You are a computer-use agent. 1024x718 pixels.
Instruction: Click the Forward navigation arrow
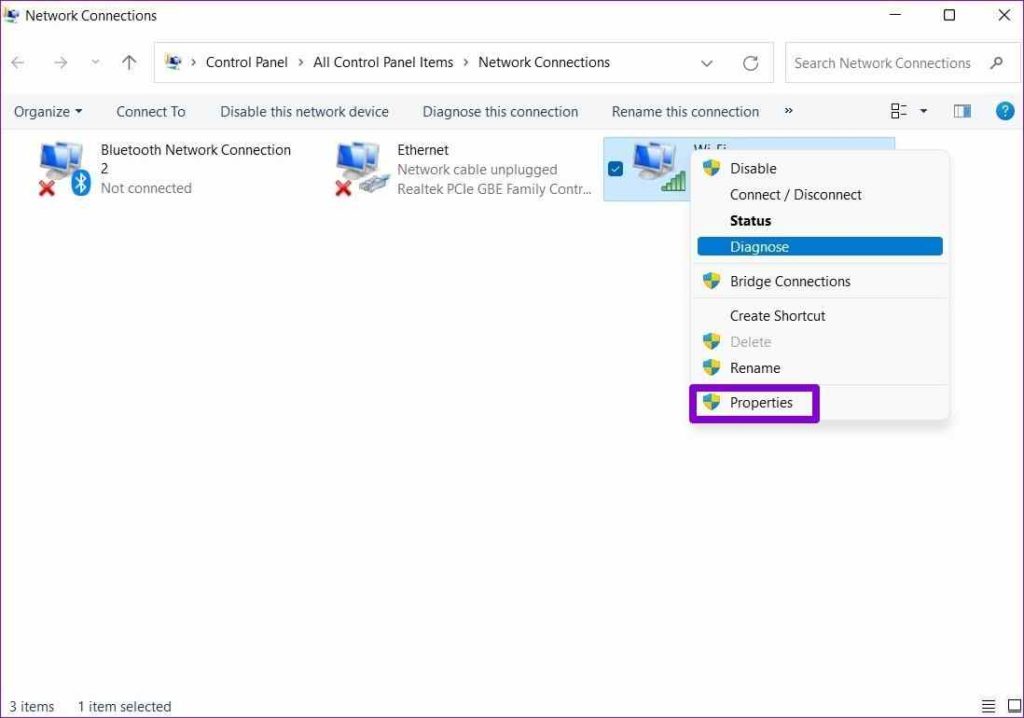[x=61, y=63]
